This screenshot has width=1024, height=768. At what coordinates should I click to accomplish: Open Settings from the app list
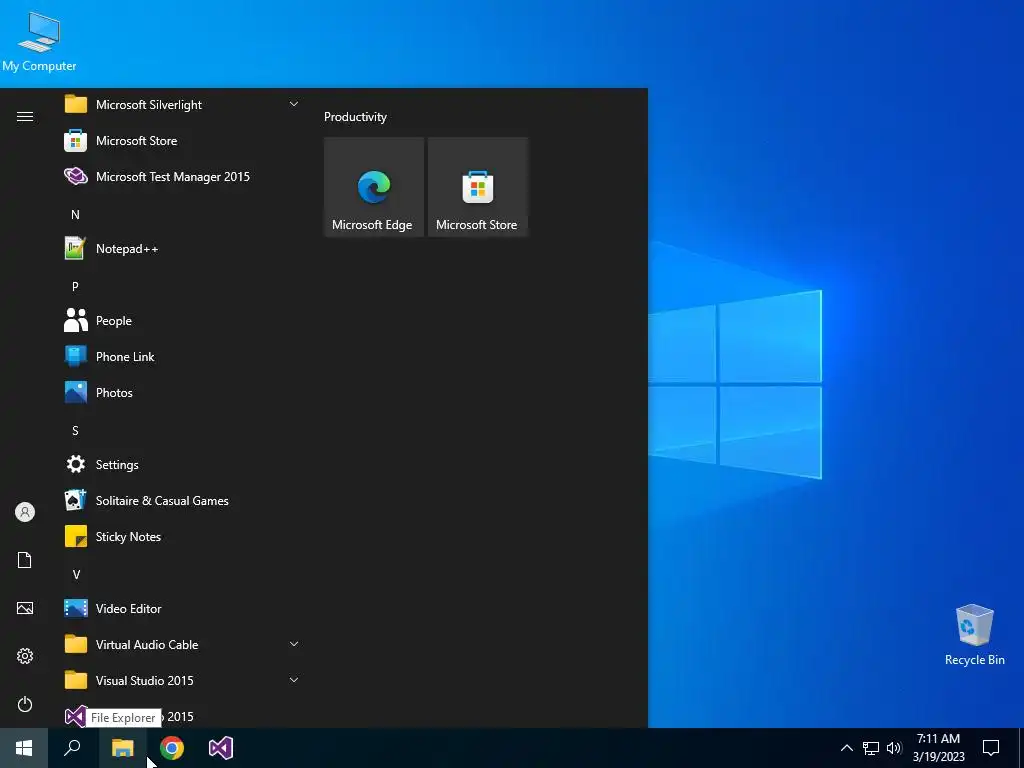[182, 464]
